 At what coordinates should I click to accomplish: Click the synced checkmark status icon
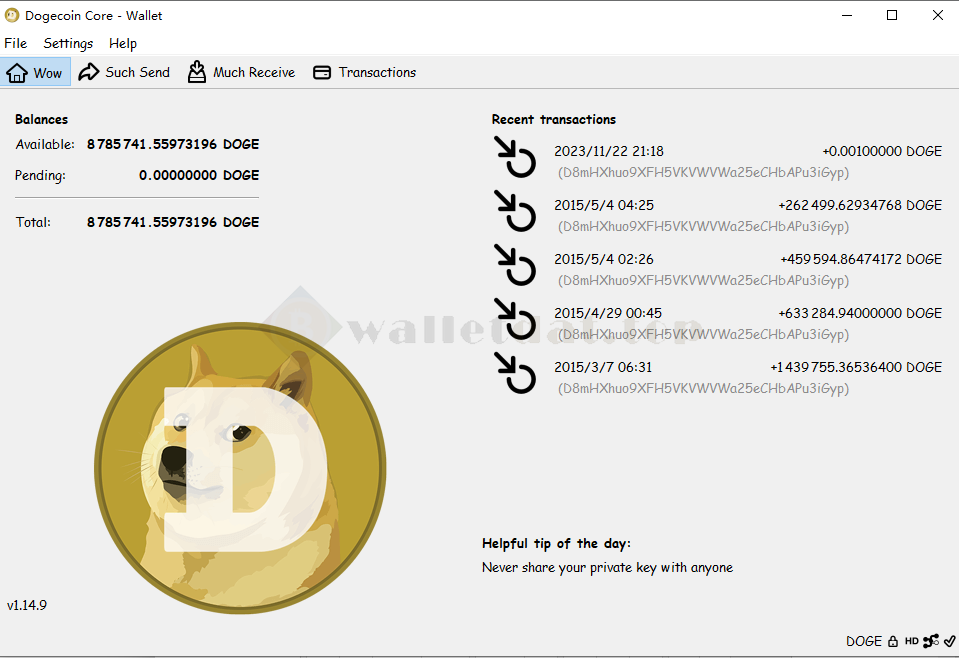pyautogui.click(x=949, y=641)
